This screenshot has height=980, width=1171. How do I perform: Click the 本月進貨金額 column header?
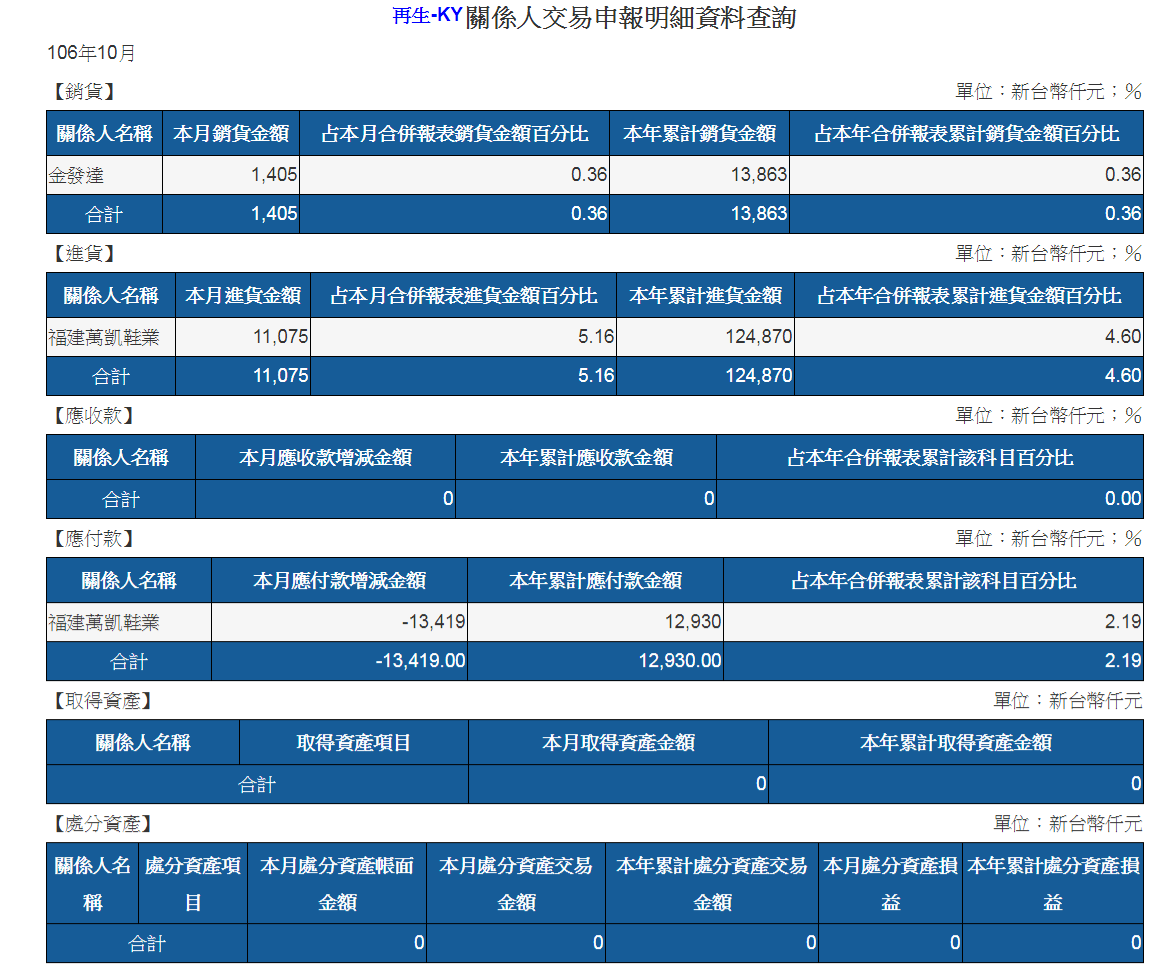243,296
